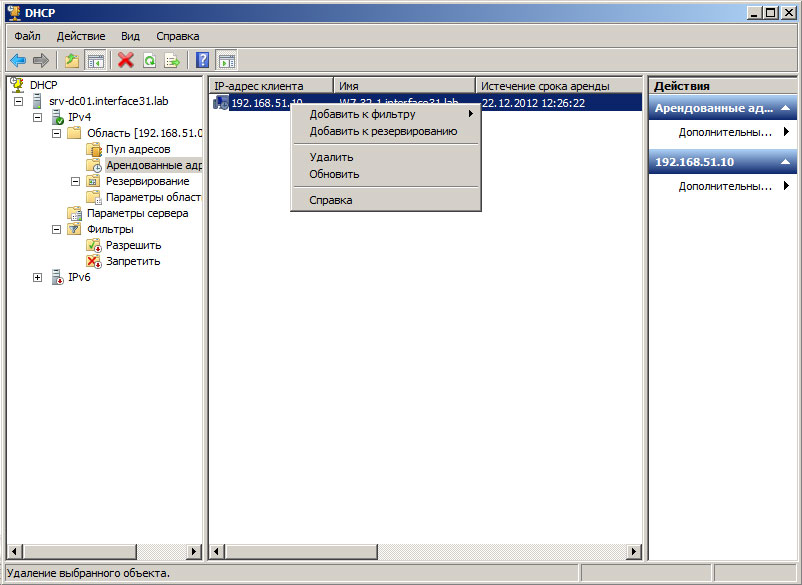Image resolution: width=802 pixels, height=585 pixels.
Task: Toggle the Show/Hide console tree icon
Action: [x=95, y=60]
